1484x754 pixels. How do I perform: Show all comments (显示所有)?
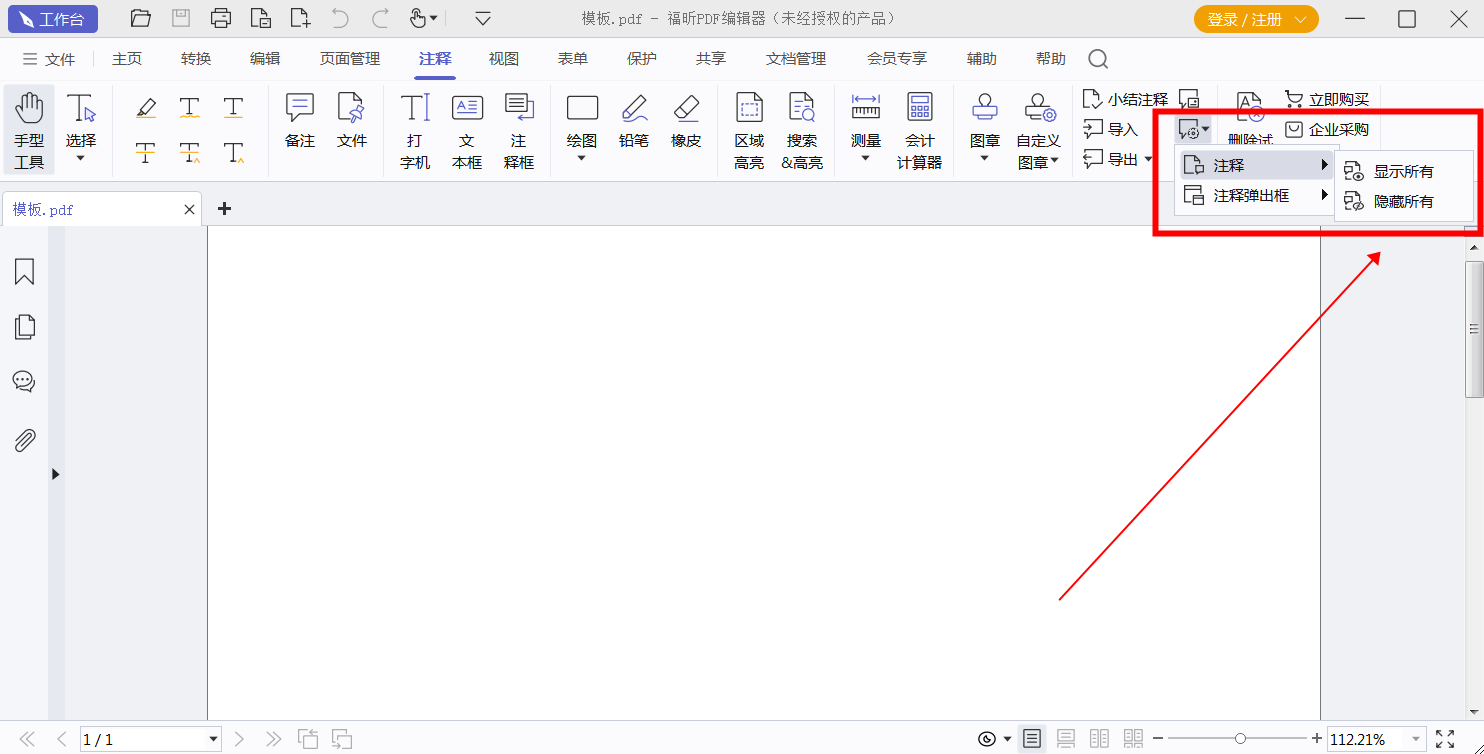pyautogui.click(x=1402, y=172)
